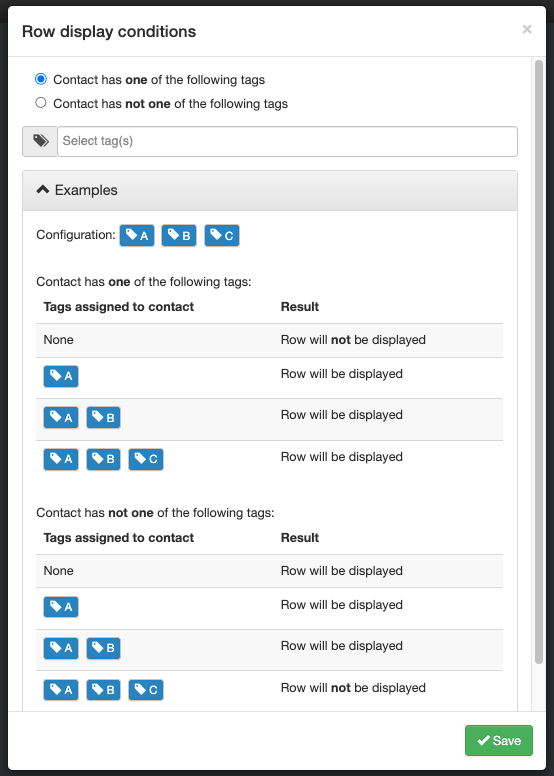Click tag C in the Configuration row
Viewport: 554px width, 776px height.
(x=222, y=236)
